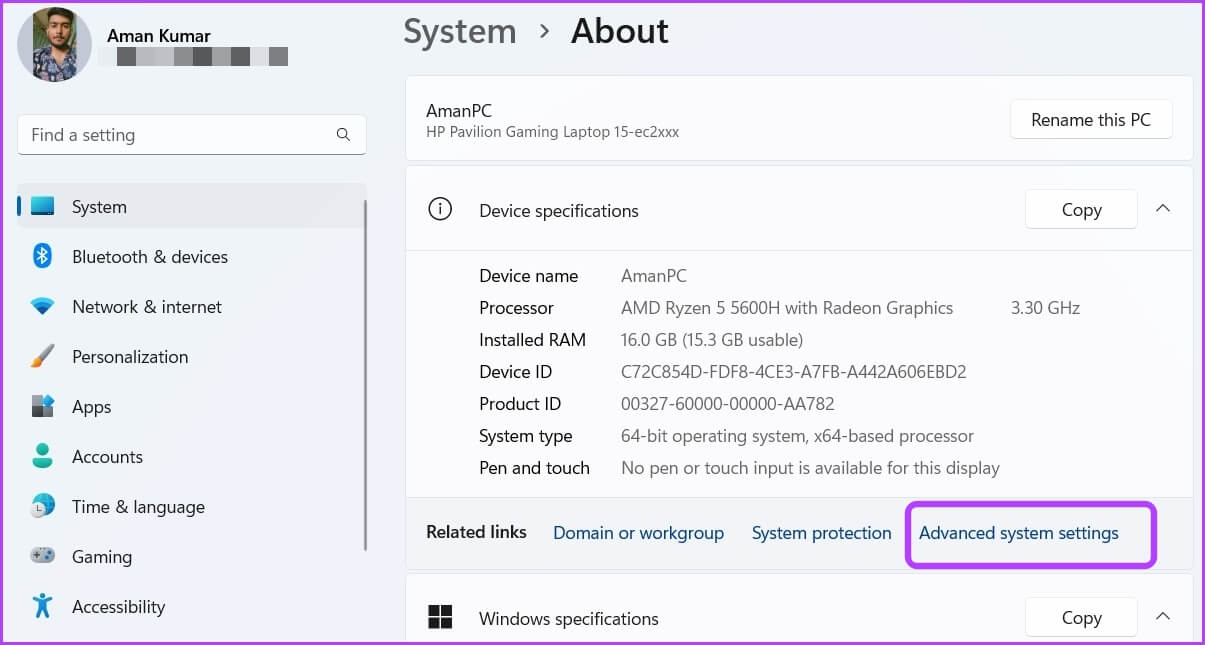Viewport: 1205px width, 645px height.
Task: Click the sidebar vertical scrollbar
Action: coord(365,375)
